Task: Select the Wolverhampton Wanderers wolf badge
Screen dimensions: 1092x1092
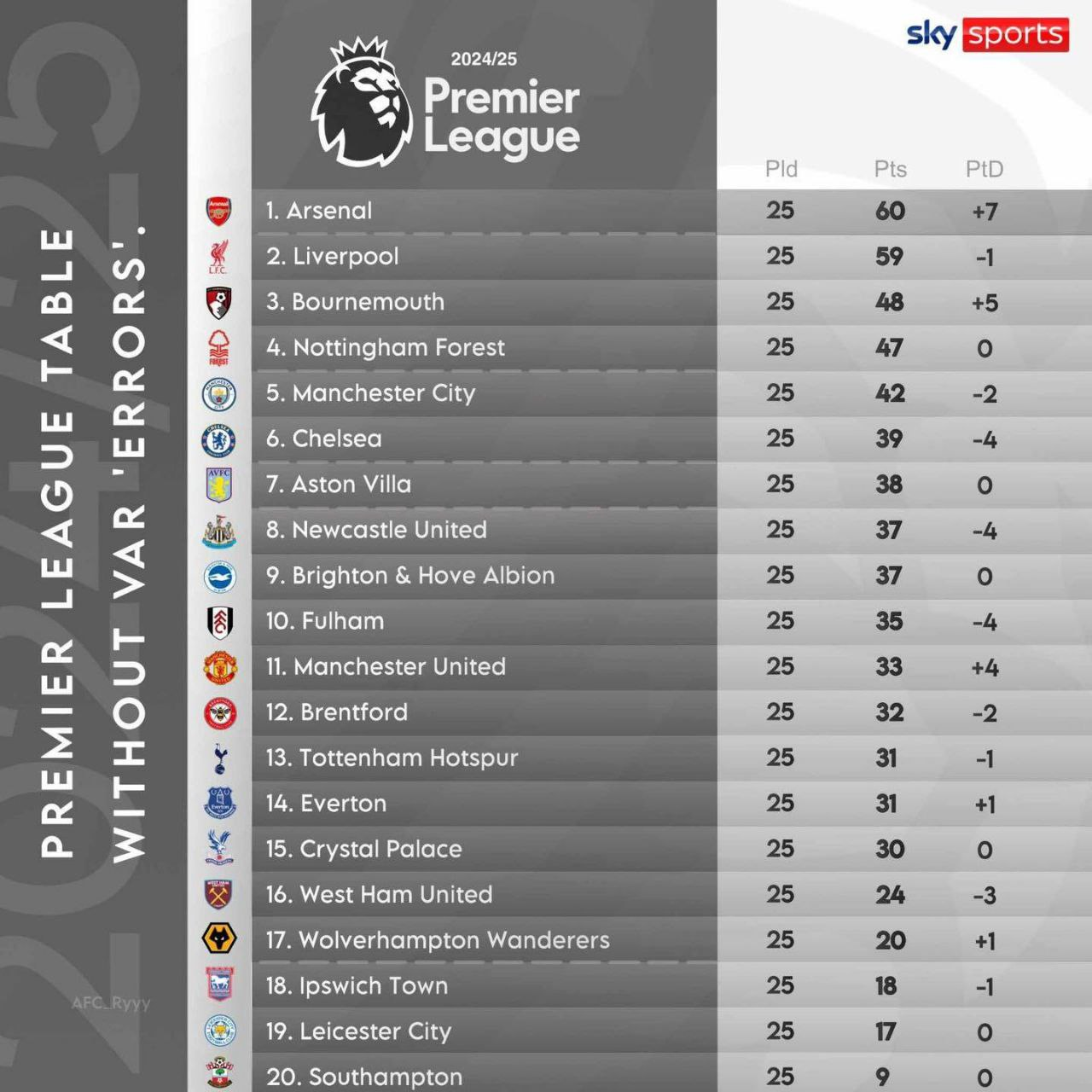Action: point(219,939)
